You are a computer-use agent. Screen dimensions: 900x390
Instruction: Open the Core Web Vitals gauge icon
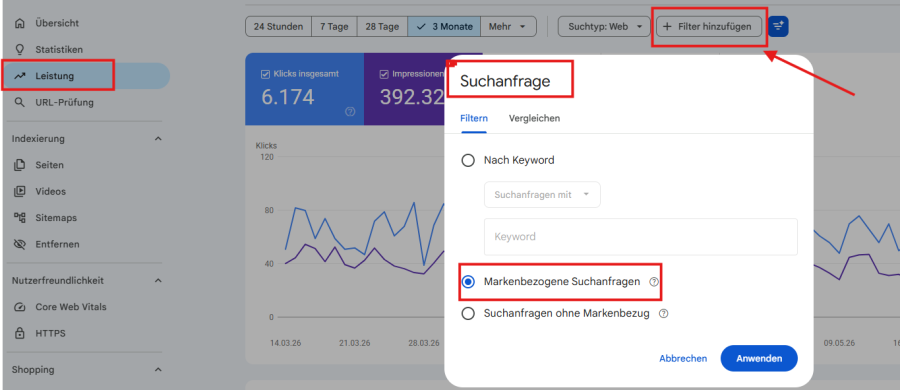(x=20, y=307)
